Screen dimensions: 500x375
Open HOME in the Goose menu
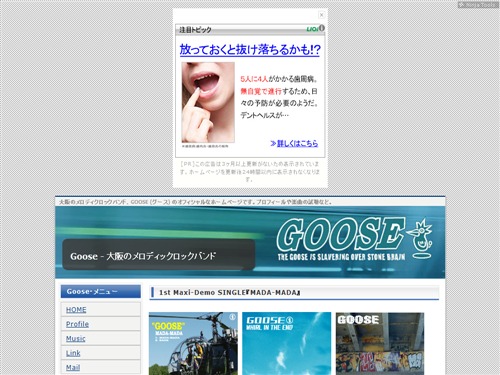coord(76,310)
